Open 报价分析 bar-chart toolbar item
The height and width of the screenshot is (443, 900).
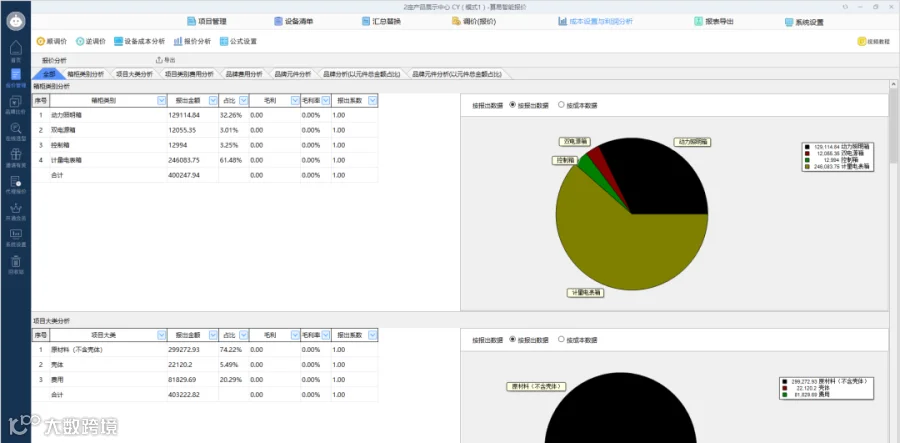point(192,41)
